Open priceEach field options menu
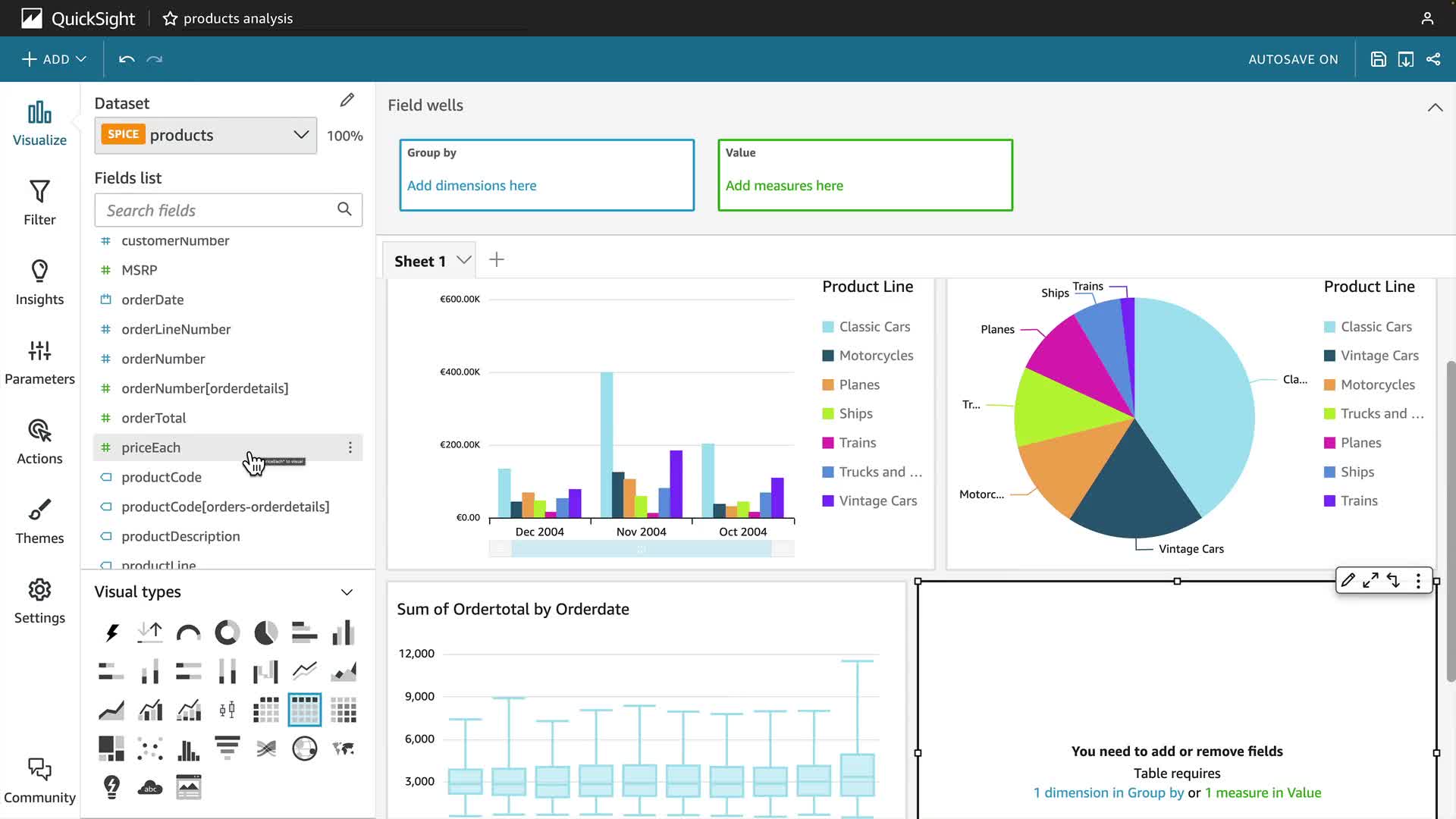This screenshot has width=1456, height=819. click(350, 447)
